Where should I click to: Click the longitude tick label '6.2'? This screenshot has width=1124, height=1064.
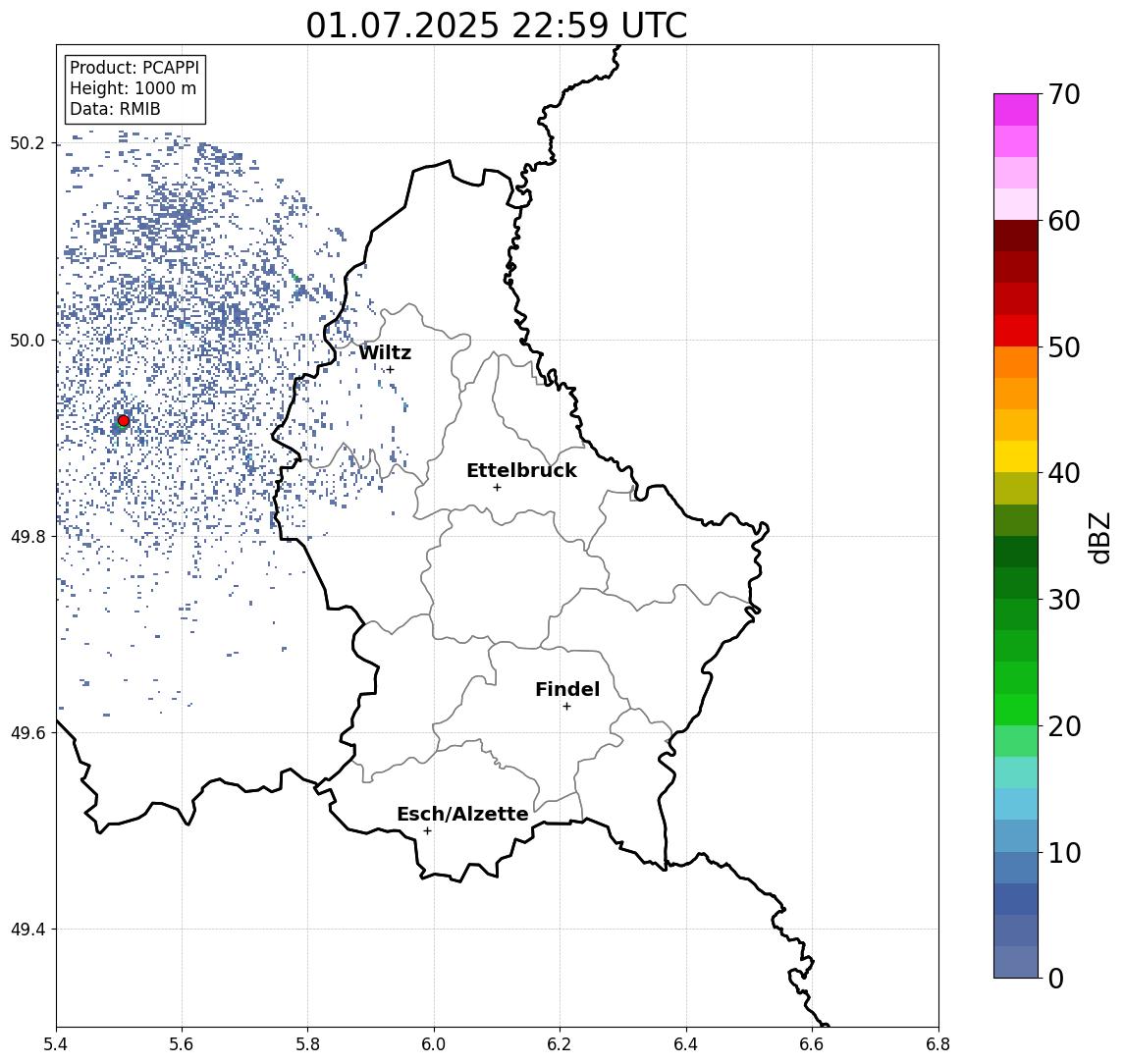(x=560, y=1044)
